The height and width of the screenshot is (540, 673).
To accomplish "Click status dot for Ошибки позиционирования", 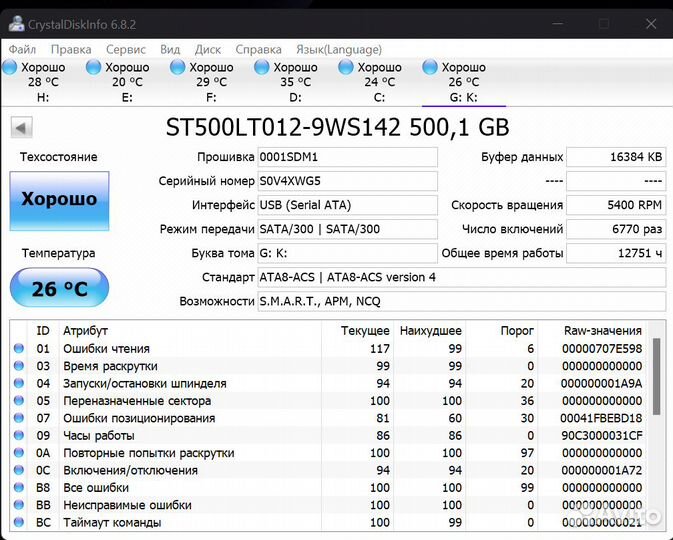I will 18,418.
